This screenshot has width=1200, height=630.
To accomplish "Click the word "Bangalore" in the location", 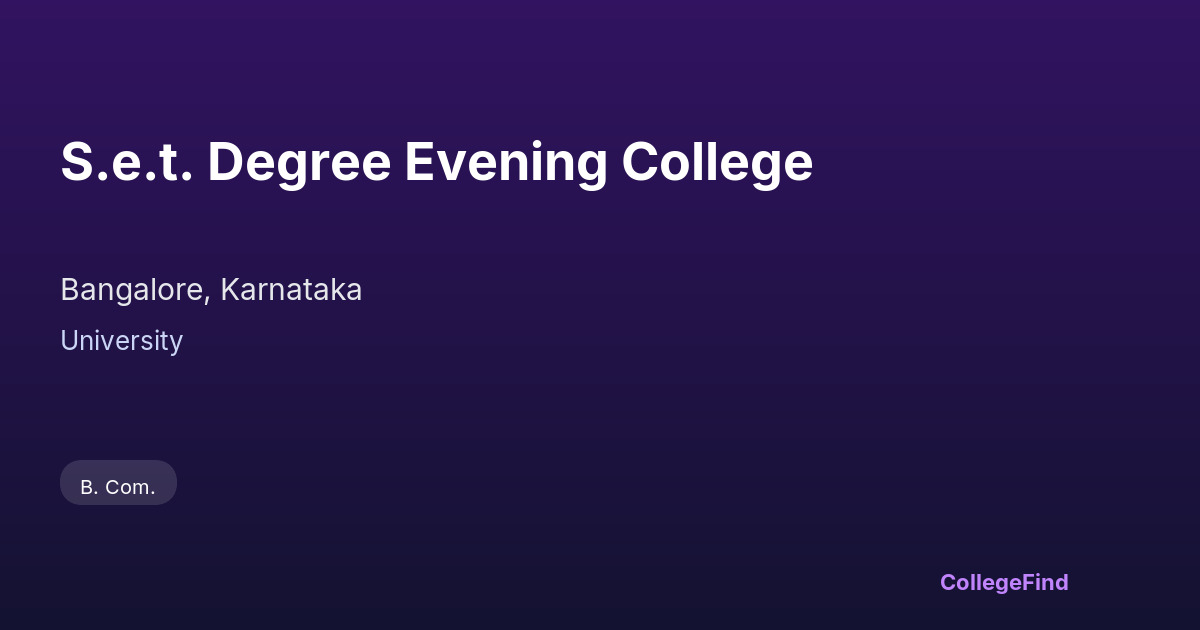I will (133, 290).
